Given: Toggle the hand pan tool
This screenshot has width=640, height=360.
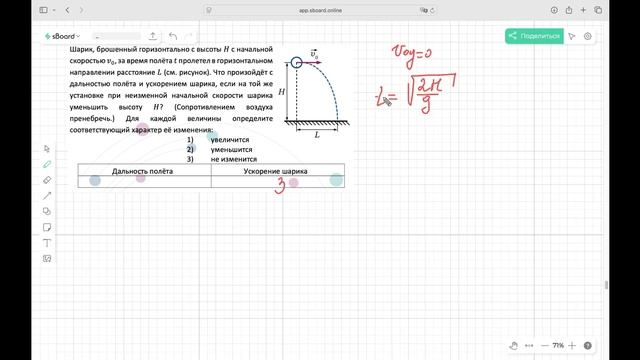Looking at the screenshot, I should click(513, 345).
